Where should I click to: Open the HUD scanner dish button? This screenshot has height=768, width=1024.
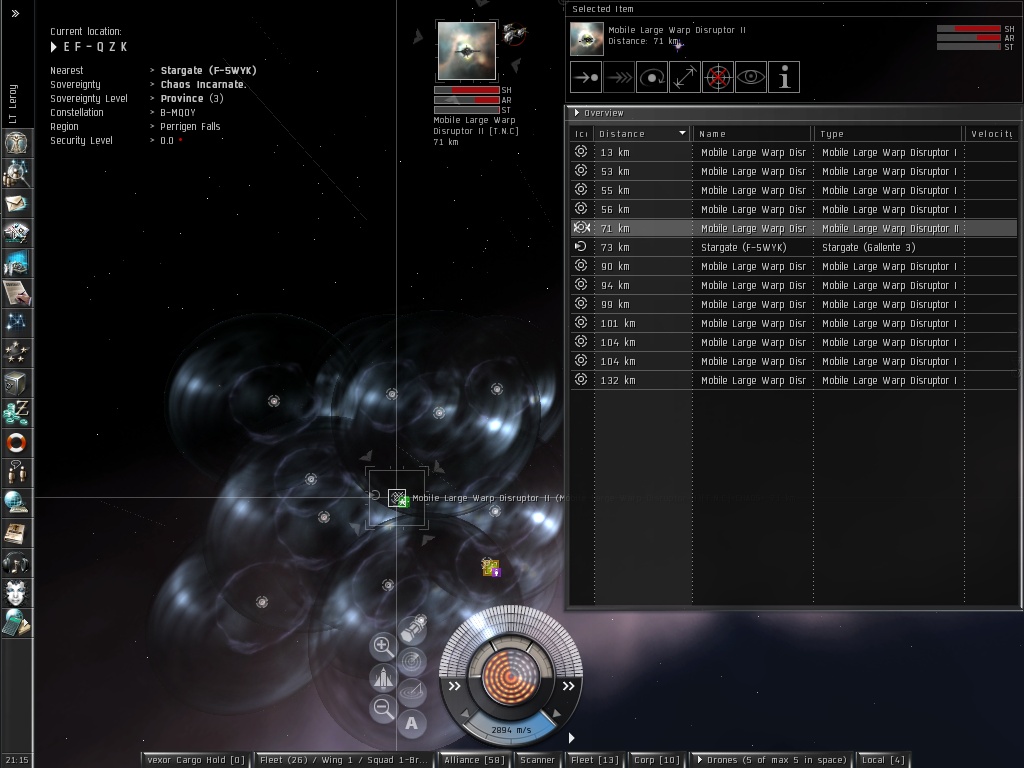click(x=411, y=691)
